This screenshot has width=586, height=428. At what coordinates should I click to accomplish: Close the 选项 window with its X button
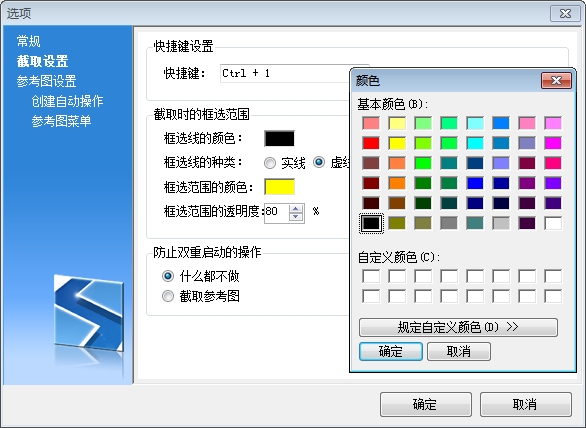pos(565,13)
